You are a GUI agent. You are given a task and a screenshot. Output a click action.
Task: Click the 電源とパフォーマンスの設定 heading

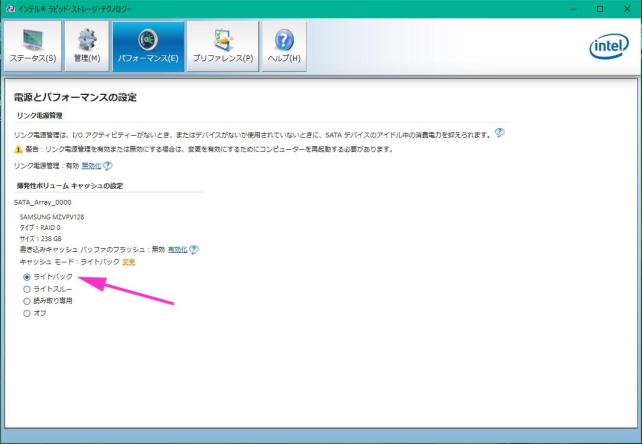75,97
